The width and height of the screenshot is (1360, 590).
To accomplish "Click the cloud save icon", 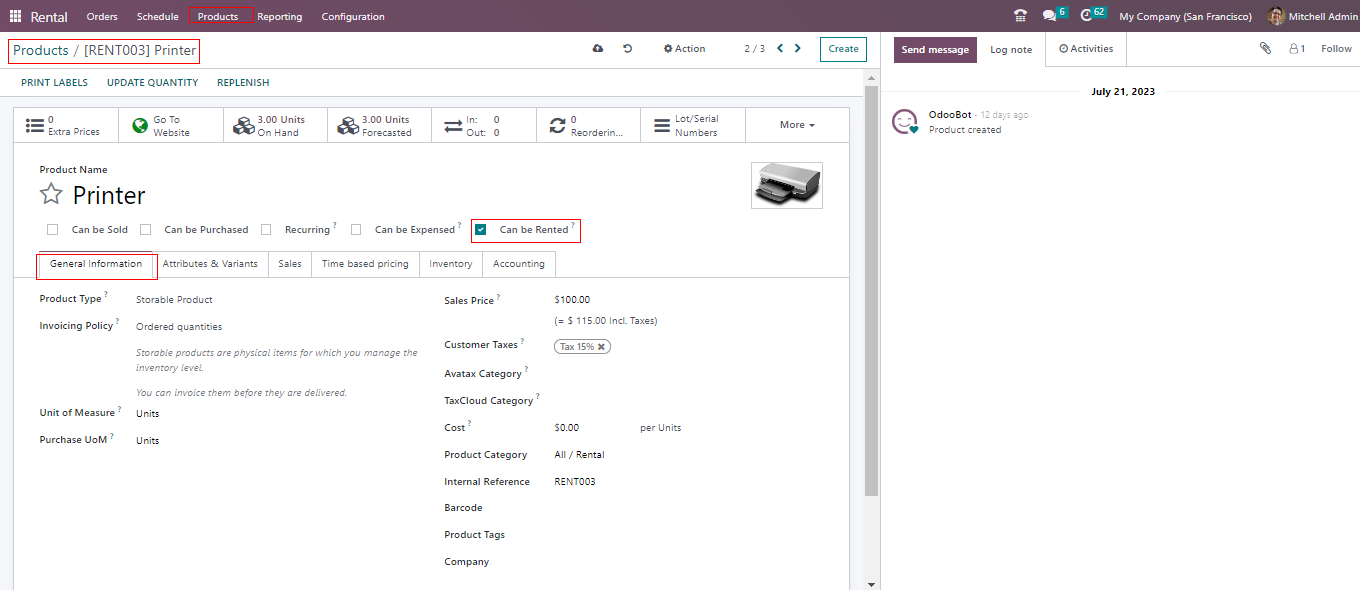I will (x=598, y=48).
